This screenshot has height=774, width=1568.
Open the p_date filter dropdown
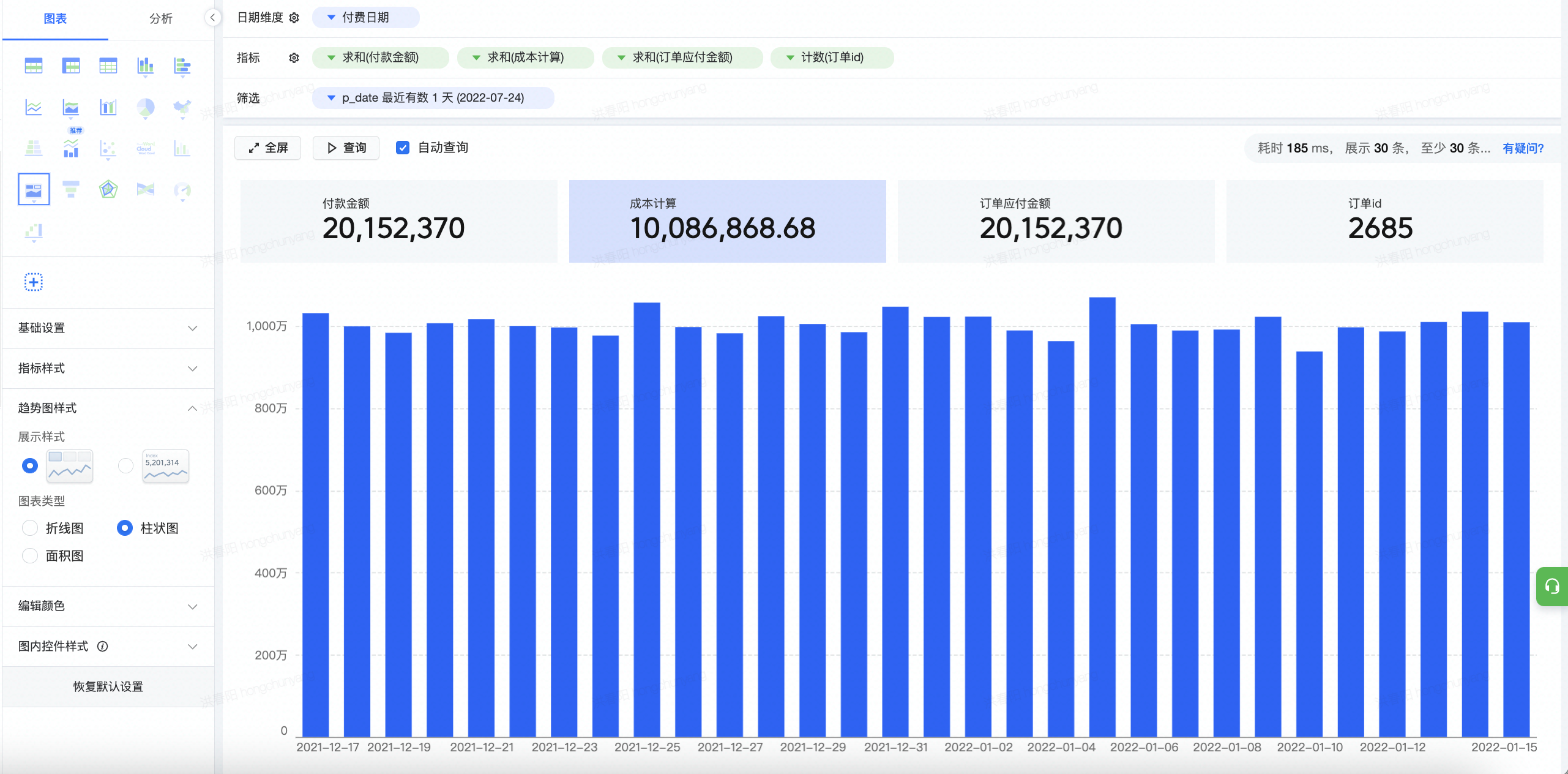click(x=433, y=98)
